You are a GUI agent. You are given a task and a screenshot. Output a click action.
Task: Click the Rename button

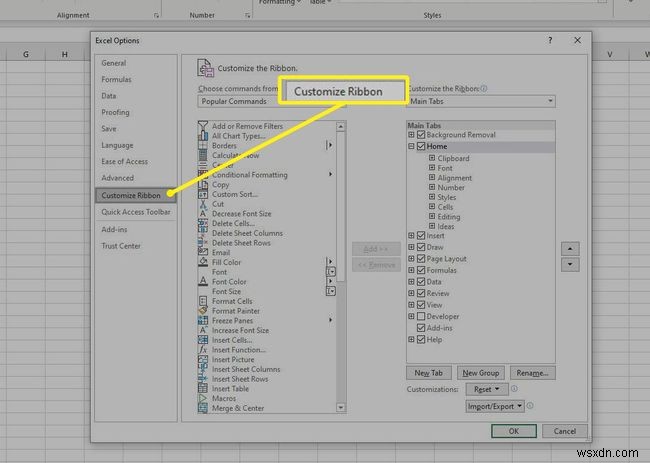(532, 373)
